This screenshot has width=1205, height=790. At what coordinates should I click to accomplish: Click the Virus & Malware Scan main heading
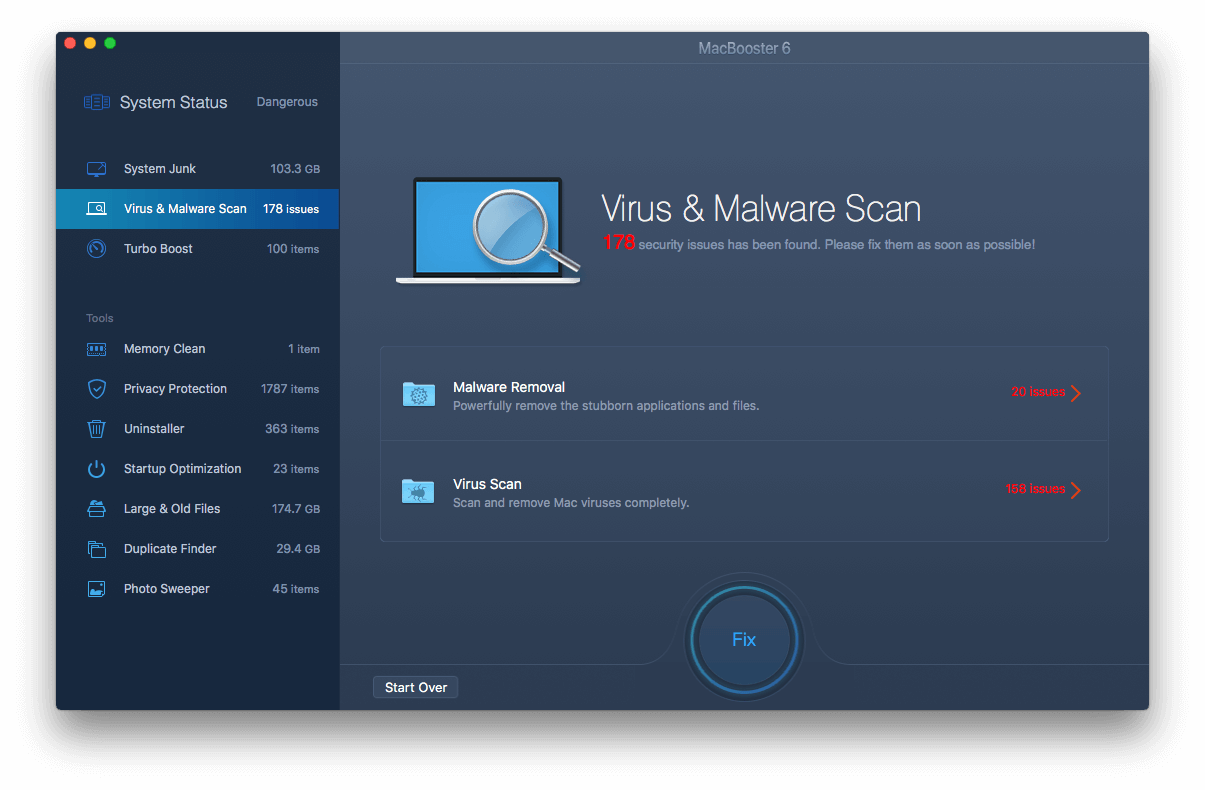tap(761, 209)
